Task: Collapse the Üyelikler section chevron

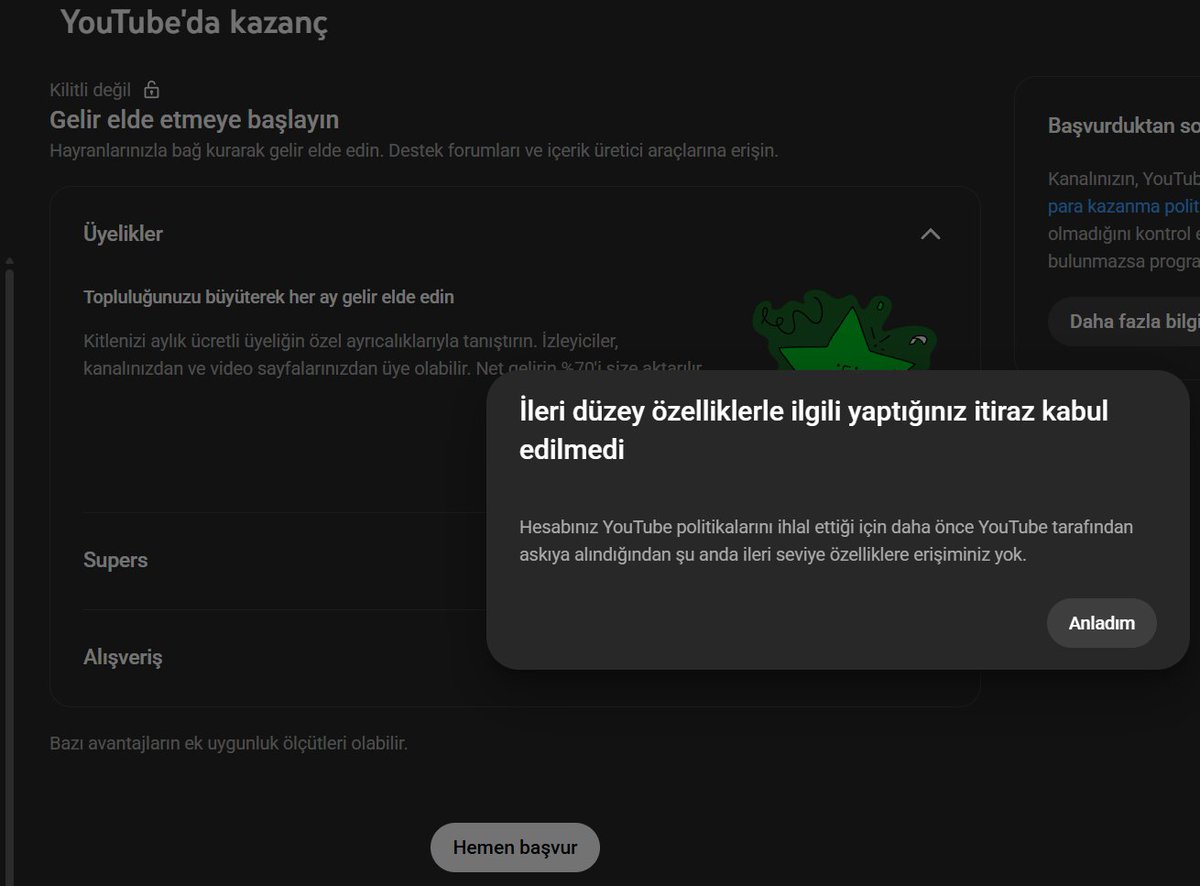Action: [930, 234]
